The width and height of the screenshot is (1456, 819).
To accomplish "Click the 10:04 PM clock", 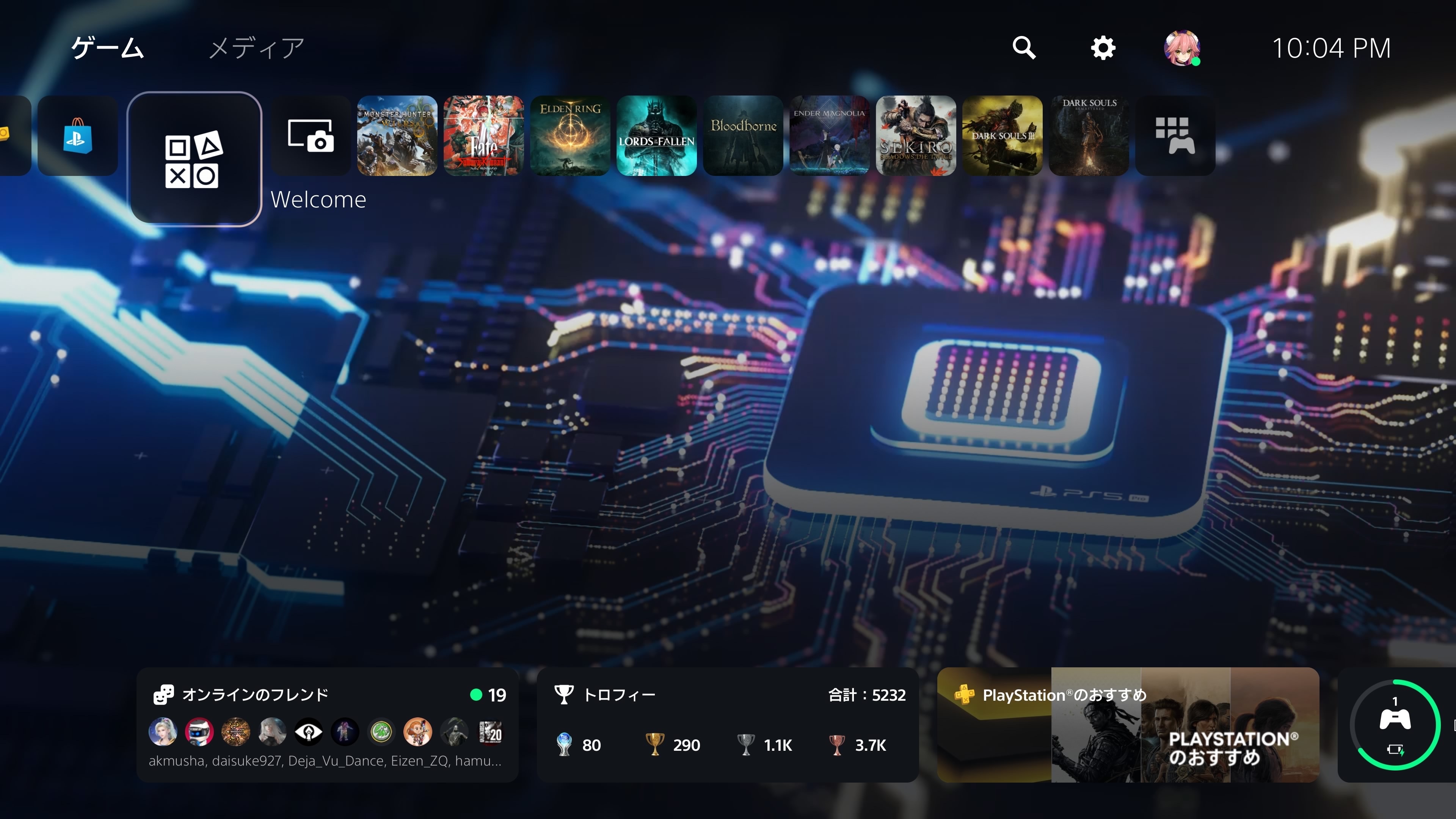I will click(1331, 48).
